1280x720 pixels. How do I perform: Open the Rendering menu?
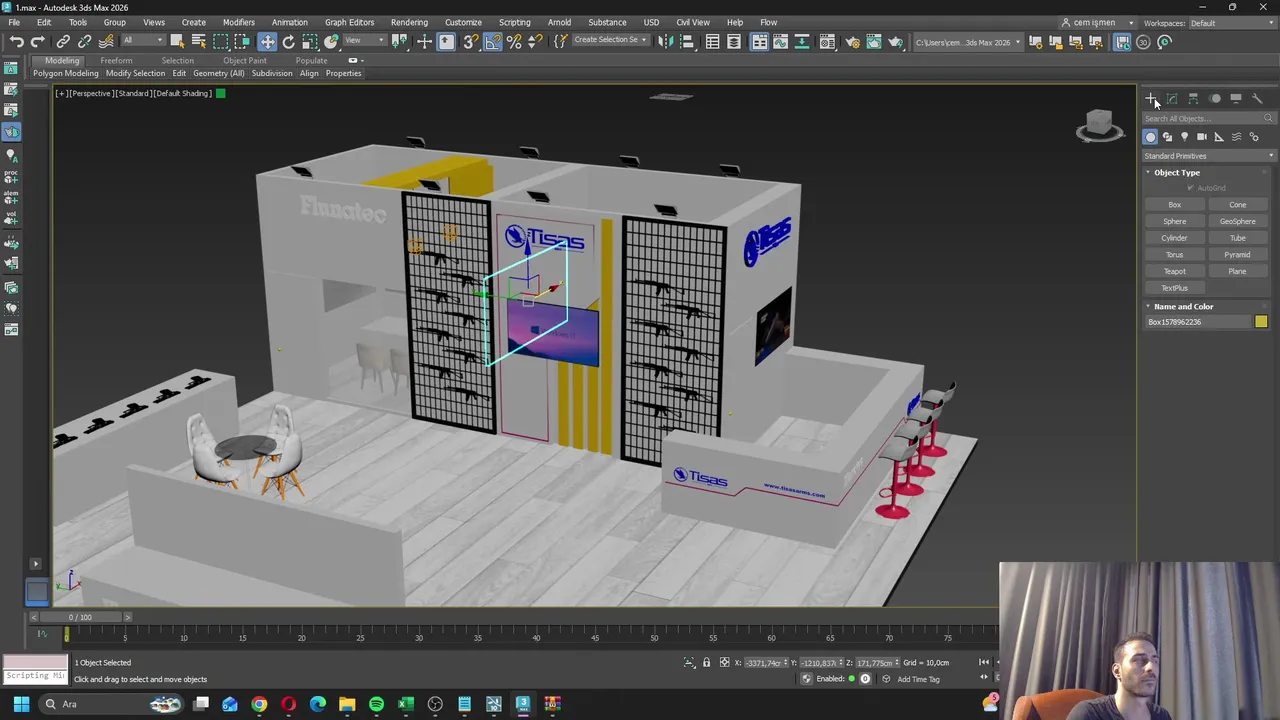[409, 22]
